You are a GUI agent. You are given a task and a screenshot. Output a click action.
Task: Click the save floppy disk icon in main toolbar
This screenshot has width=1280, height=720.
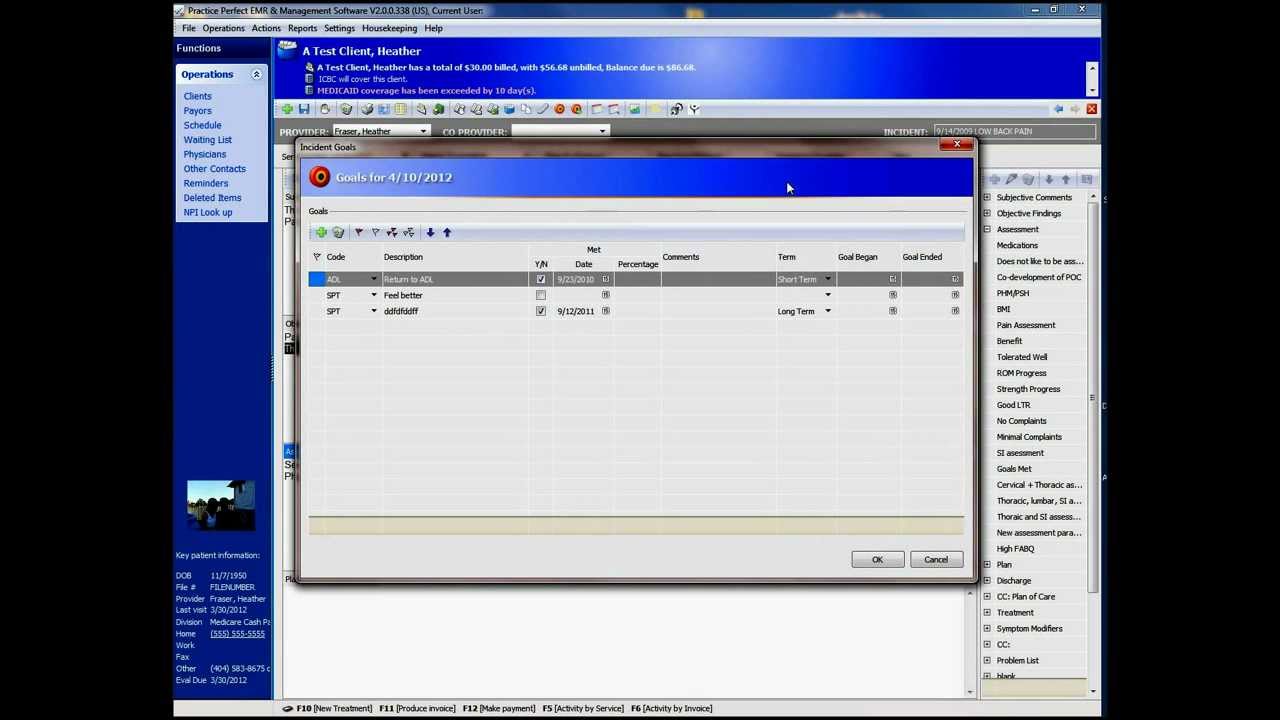point(304,109)
